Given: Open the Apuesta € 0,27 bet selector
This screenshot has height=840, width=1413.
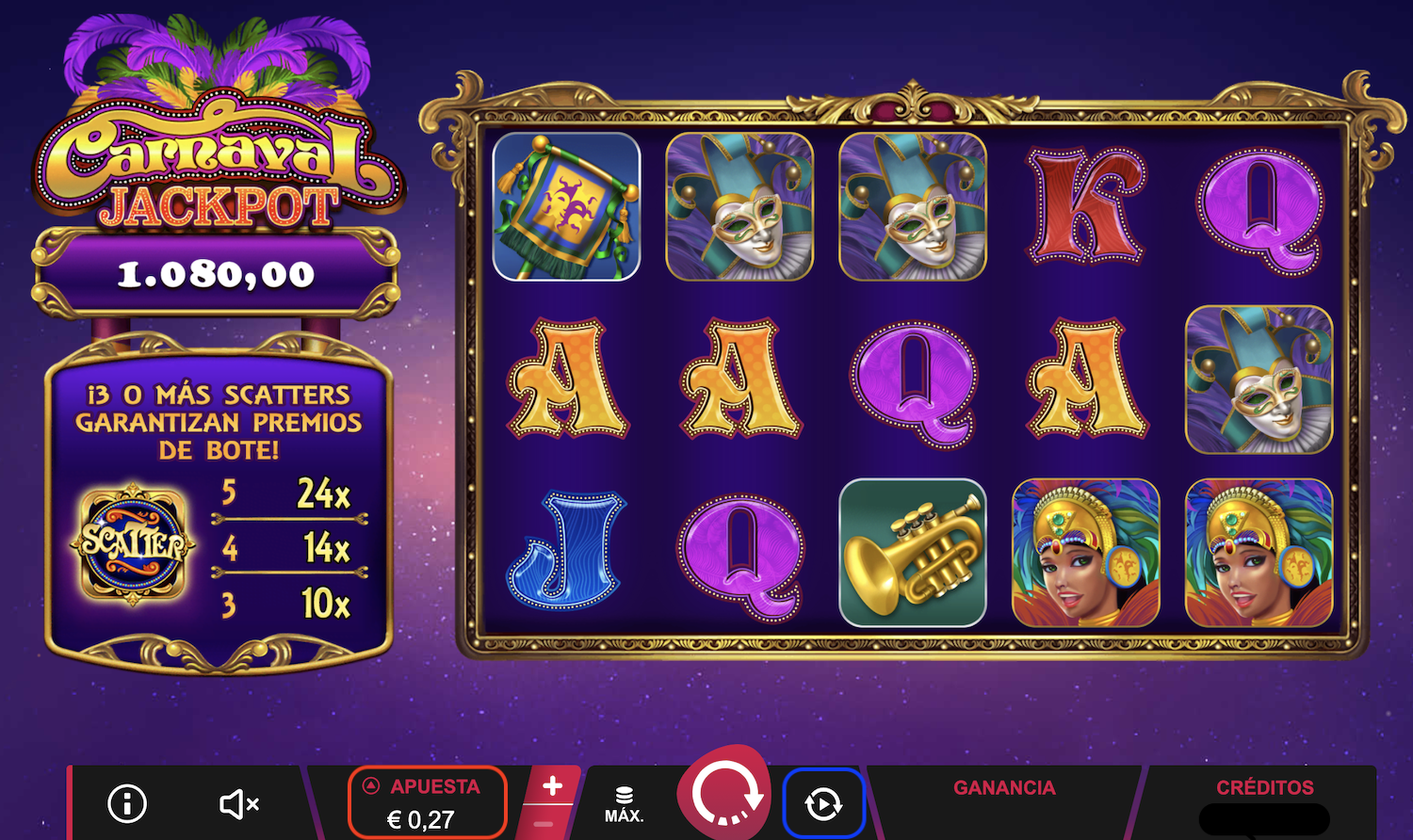Looking at the screenshot, I should point(429,802).
